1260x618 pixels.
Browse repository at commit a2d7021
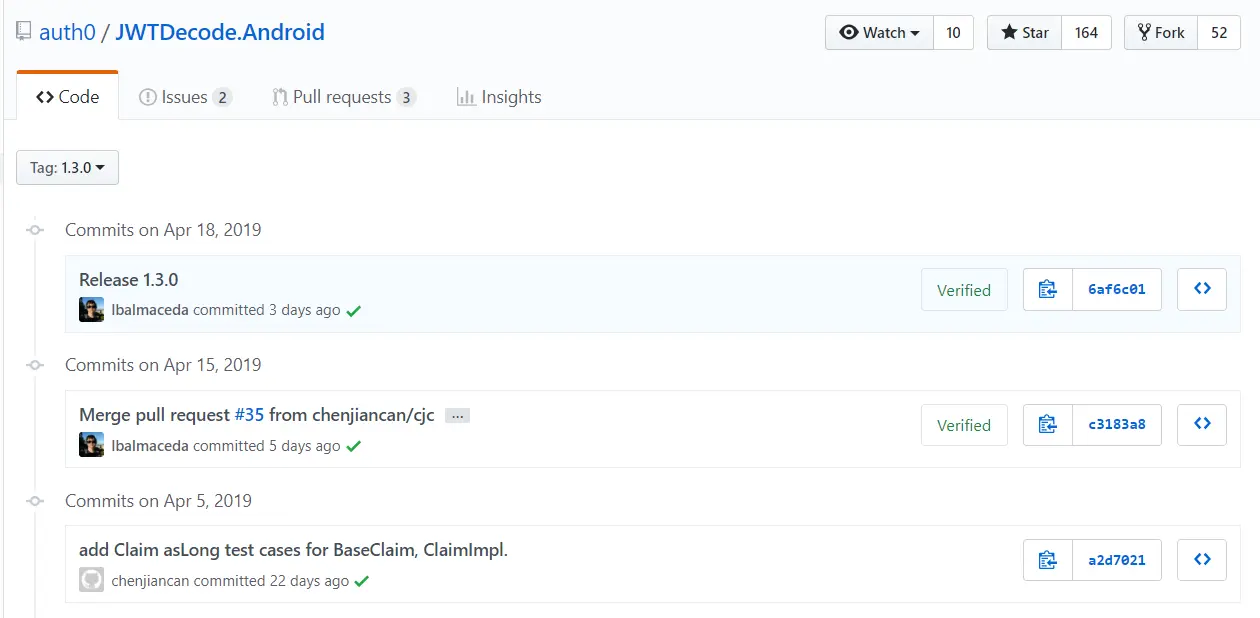(x=1202, y=560)
